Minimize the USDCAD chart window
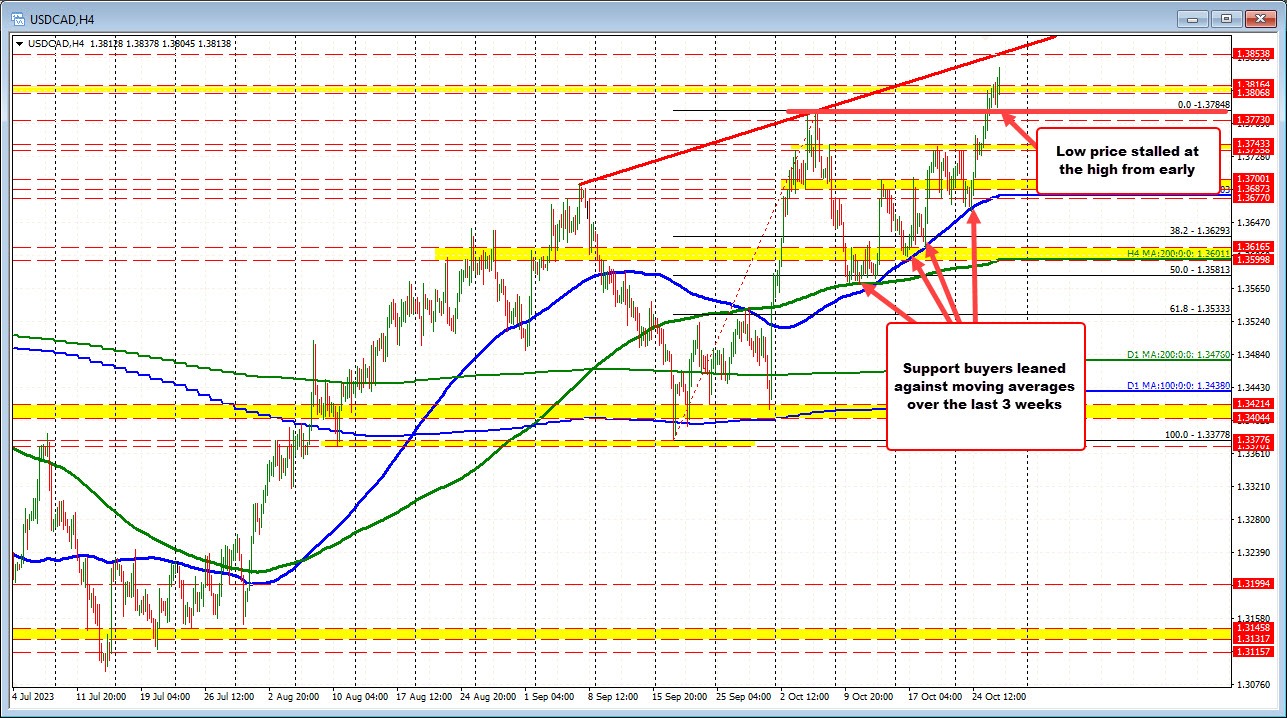 click(x=1193, y=18)
